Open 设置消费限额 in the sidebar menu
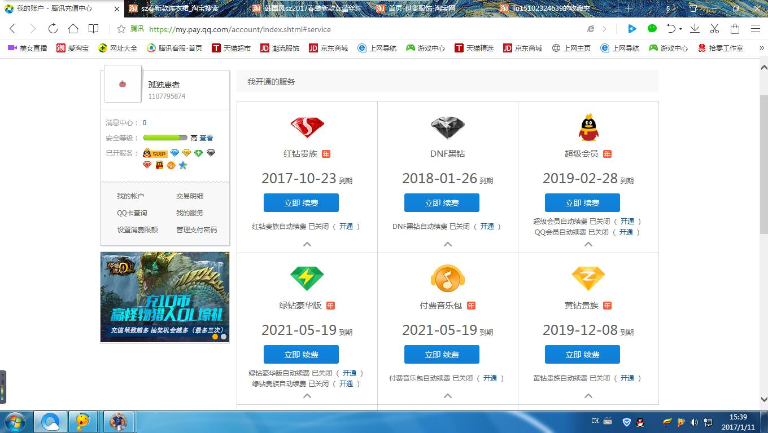 tap(138, 230)
